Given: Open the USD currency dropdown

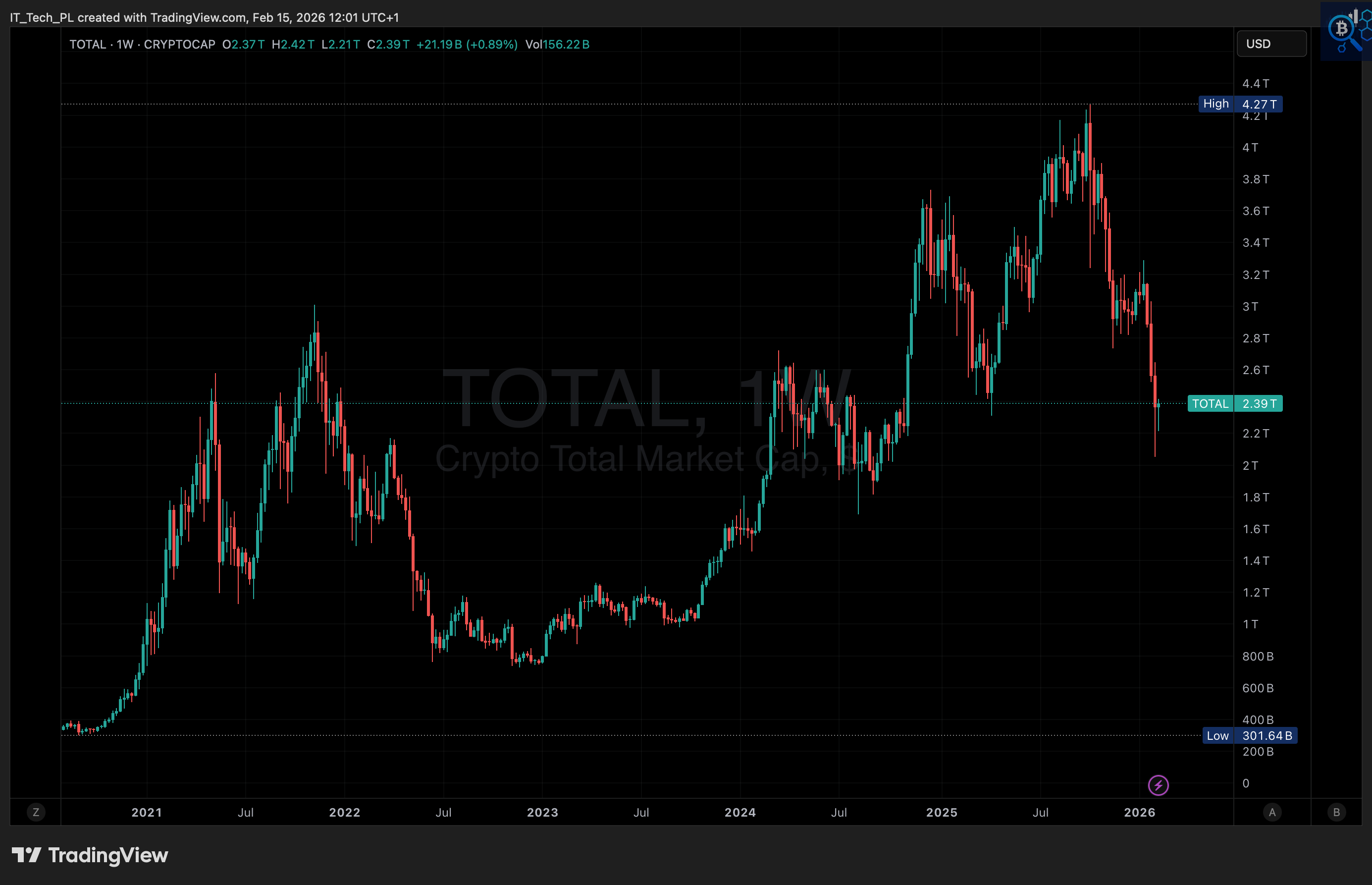Looking at the screenshot, I should (x=1271, y=44).
